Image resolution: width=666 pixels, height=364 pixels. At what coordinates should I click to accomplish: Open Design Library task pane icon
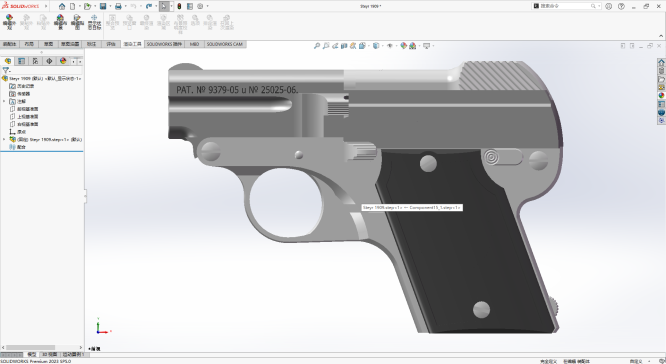(661, 71)
